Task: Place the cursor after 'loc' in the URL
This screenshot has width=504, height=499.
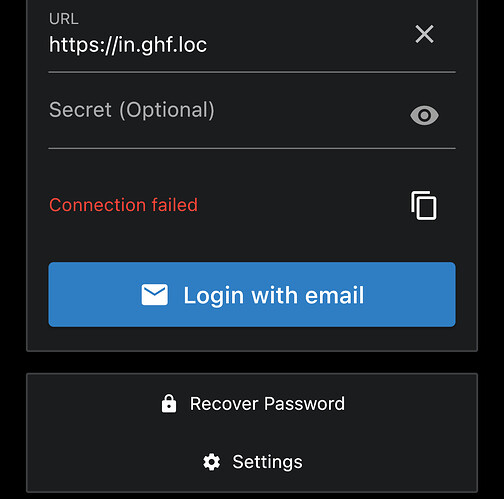Action: [x=208, y=45]
